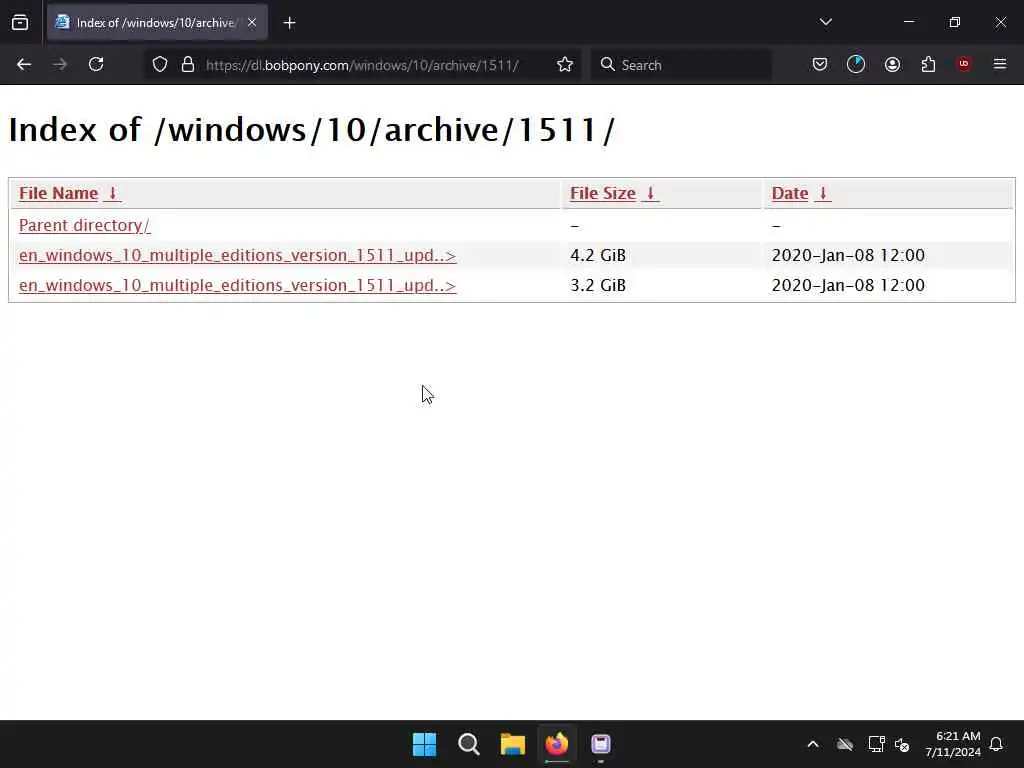Viewport: 1024px width, 768px height.
Task: Open clock and calendar 6:21 AM
Action: pos(953,744)
